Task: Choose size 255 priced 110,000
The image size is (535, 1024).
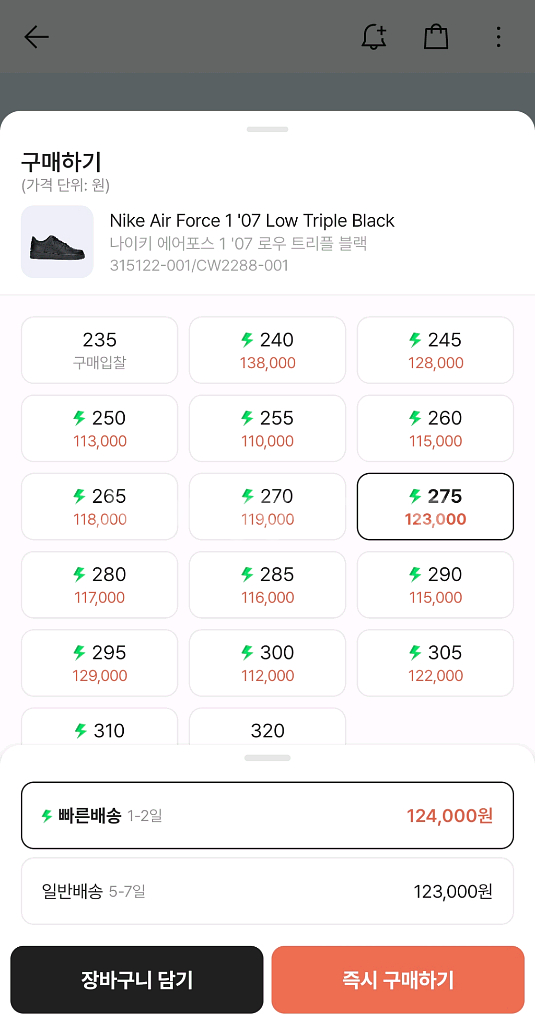Action: (x=267, y=428)
